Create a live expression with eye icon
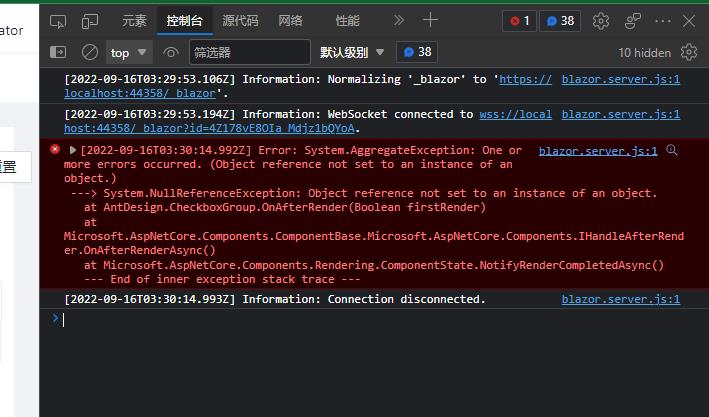This screenshot has width=709, height=417. pos(170,53)
